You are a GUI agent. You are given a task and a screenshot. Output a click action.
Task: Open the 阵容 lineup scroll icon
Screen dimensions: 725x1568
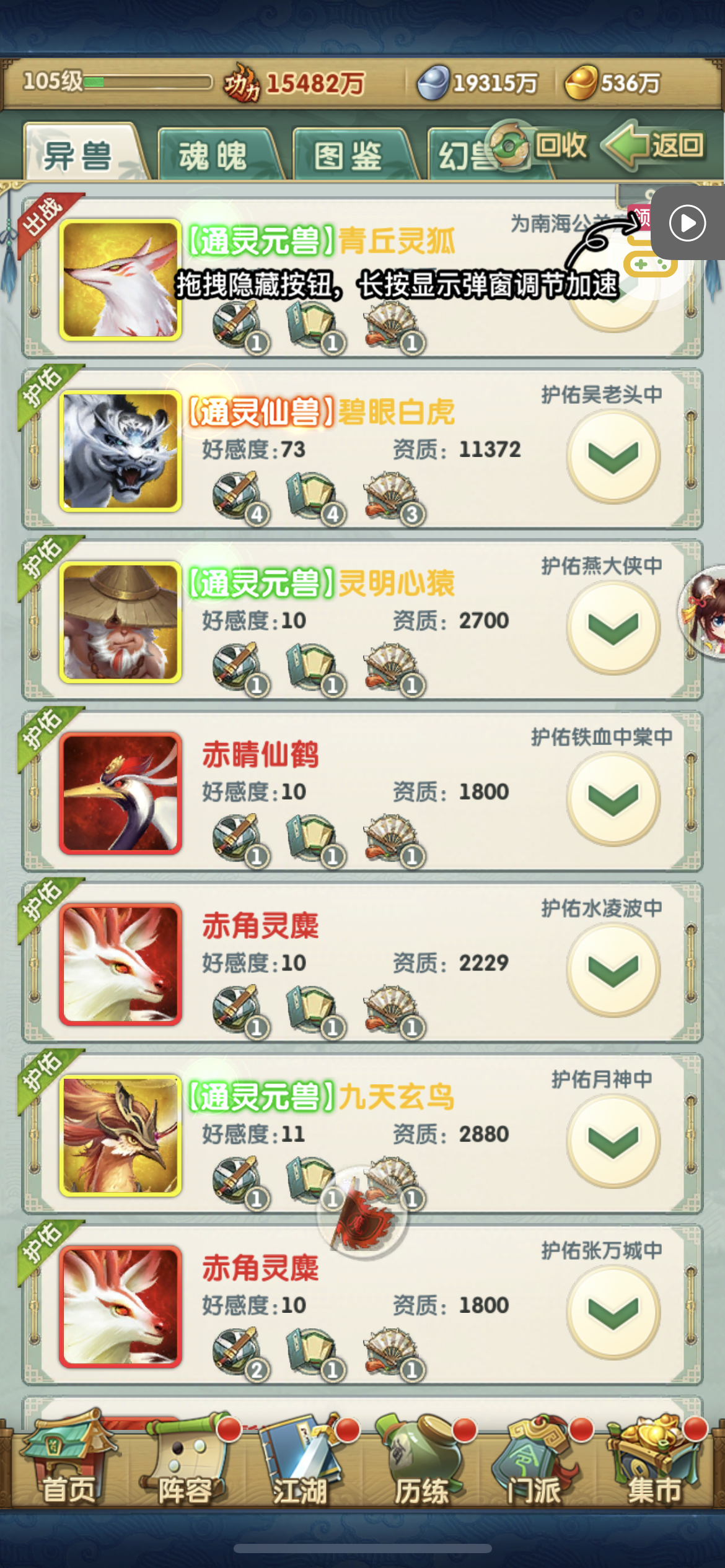point(184,1458)
